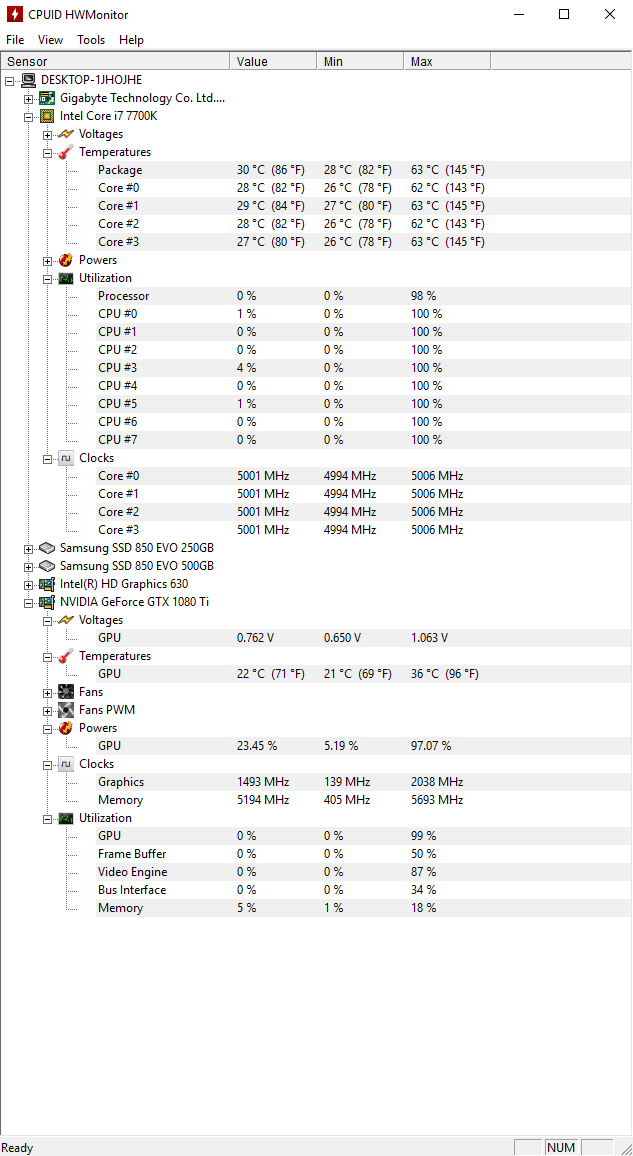Viewport: 633px width, 1156px height.
Task: Click the Value column header
Action: coord(273,62)
